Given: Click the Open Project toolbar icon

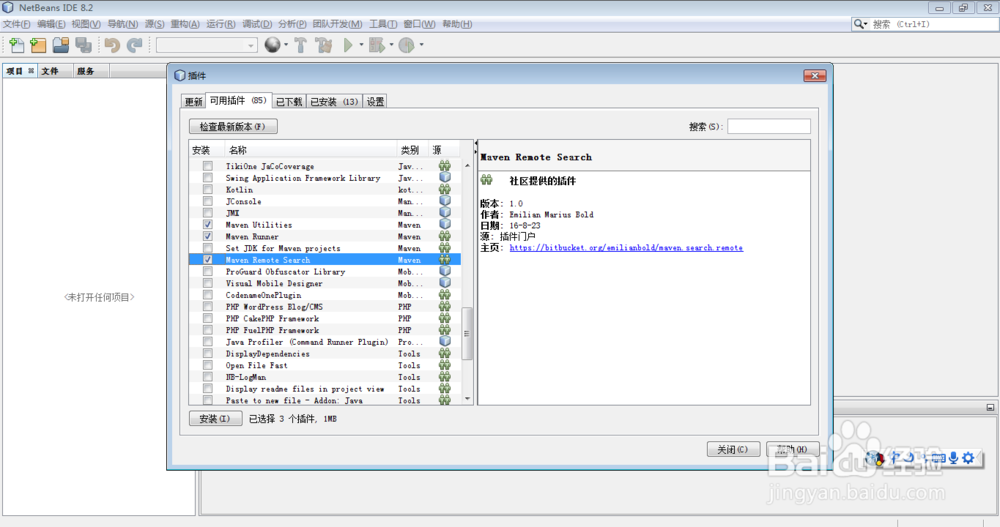Looking at the screenshot, I should tap(61, 45).
